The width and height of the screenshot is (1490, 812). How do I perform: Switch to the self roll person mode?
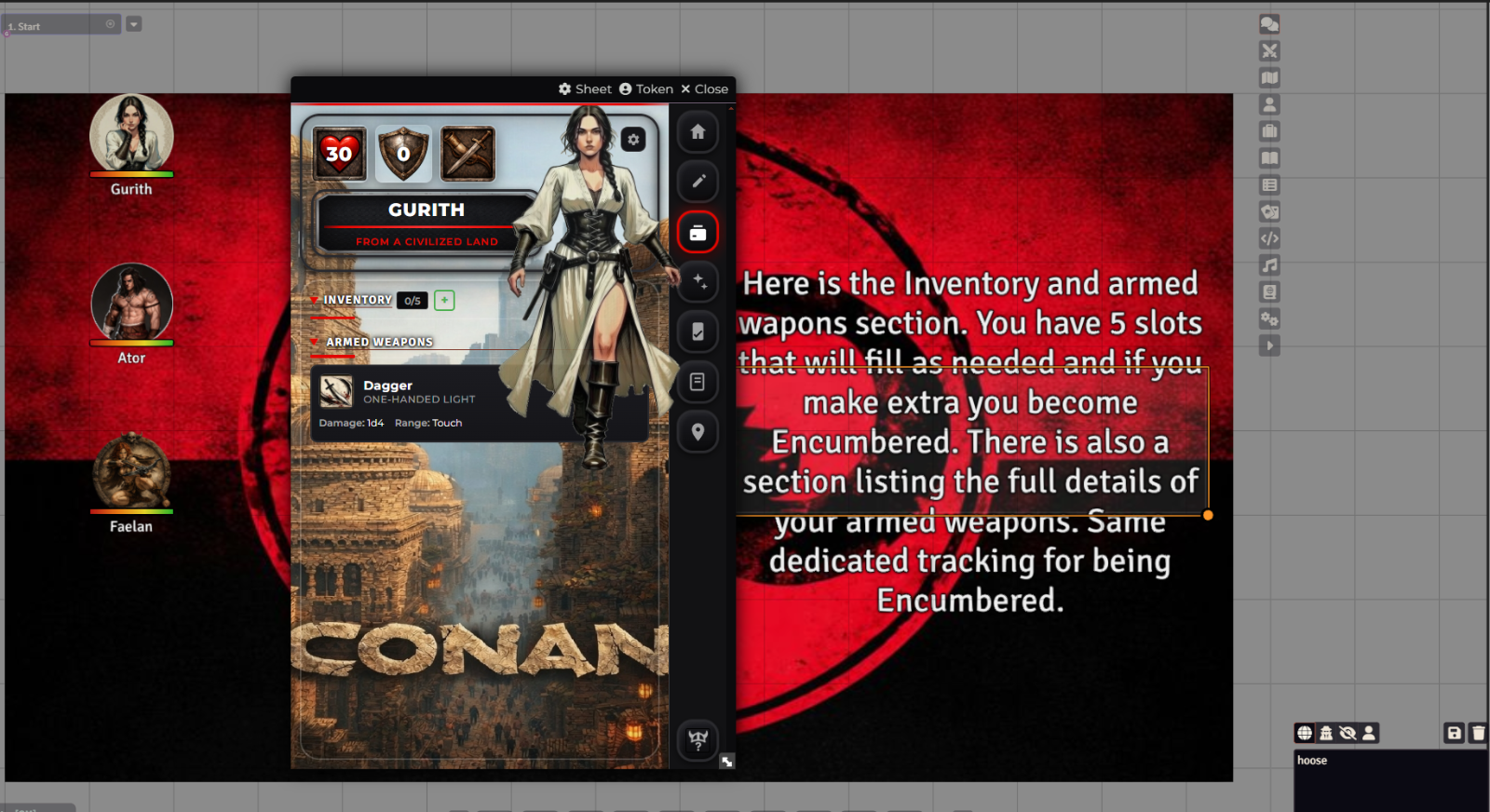coord(1369,733)
